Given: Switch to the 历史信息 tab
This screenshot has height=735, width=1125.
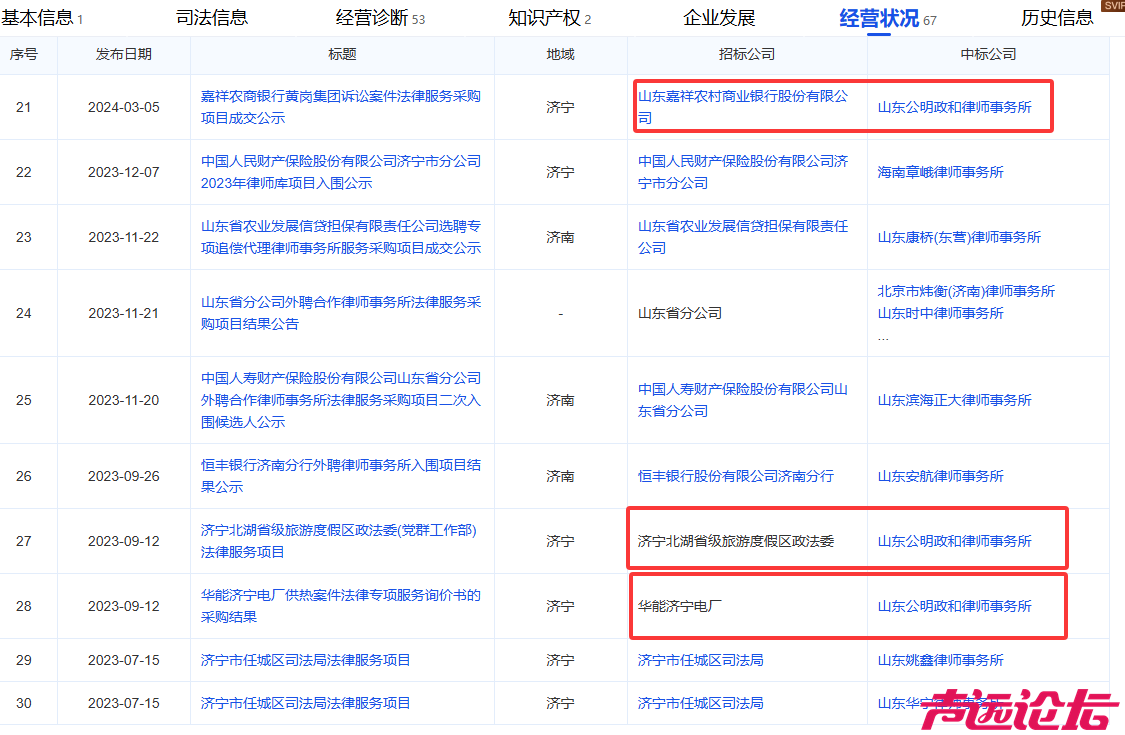Looking at the screenshot, I should tap(1056, 18).
